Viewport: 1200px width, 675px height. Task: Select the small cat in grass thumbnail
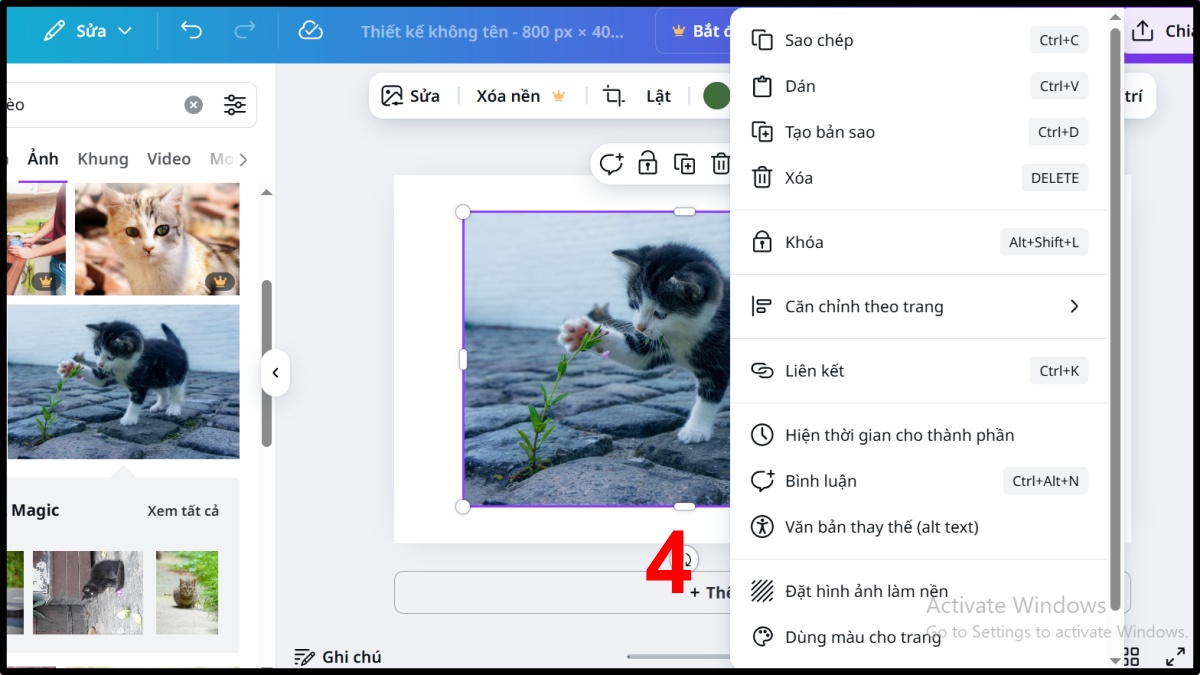click(187, 592)
